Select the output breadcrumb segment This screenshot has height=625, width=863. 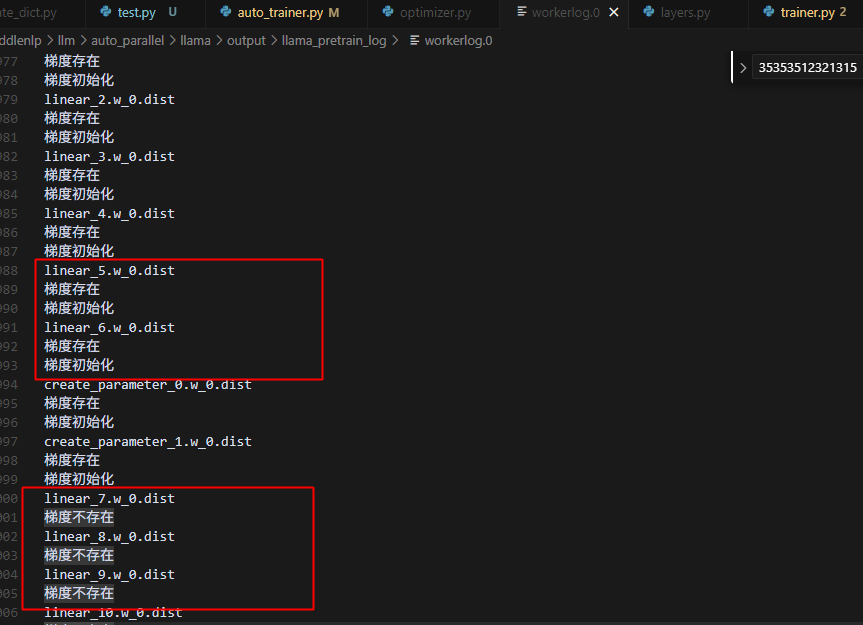246,41
